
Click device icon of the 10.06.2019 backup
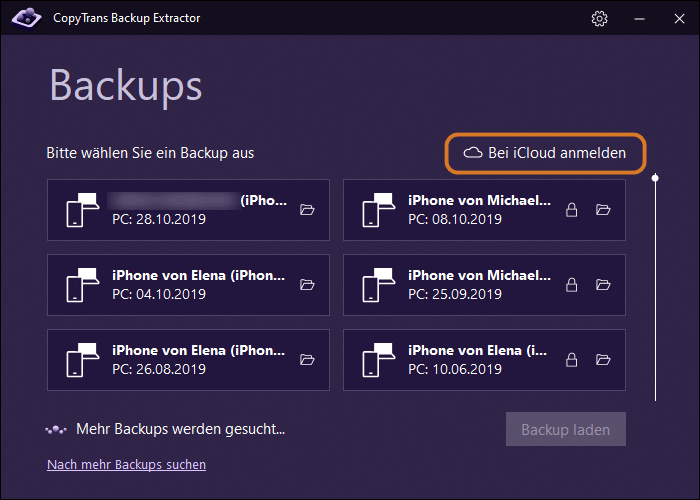(x=379, y=360)
